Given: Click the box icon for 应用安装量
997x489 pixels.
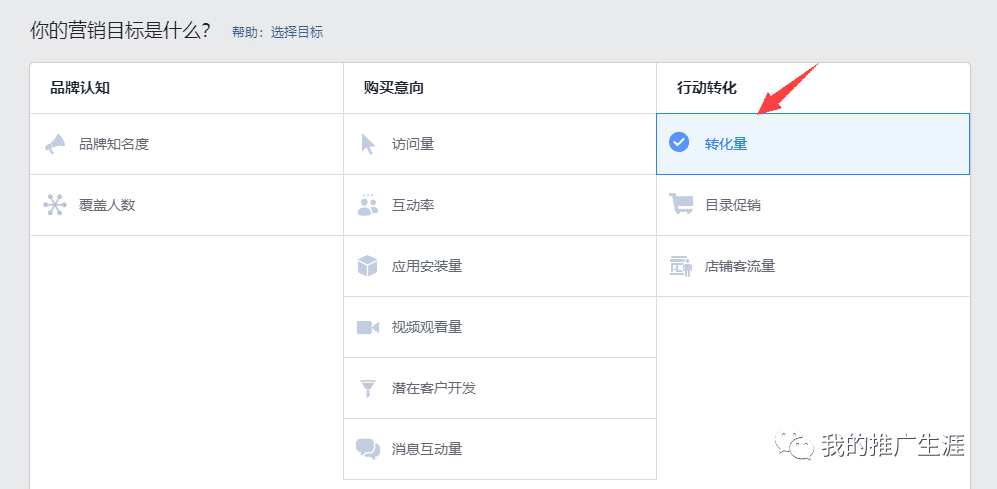Looking at the screenshot, I should (368, 266).
